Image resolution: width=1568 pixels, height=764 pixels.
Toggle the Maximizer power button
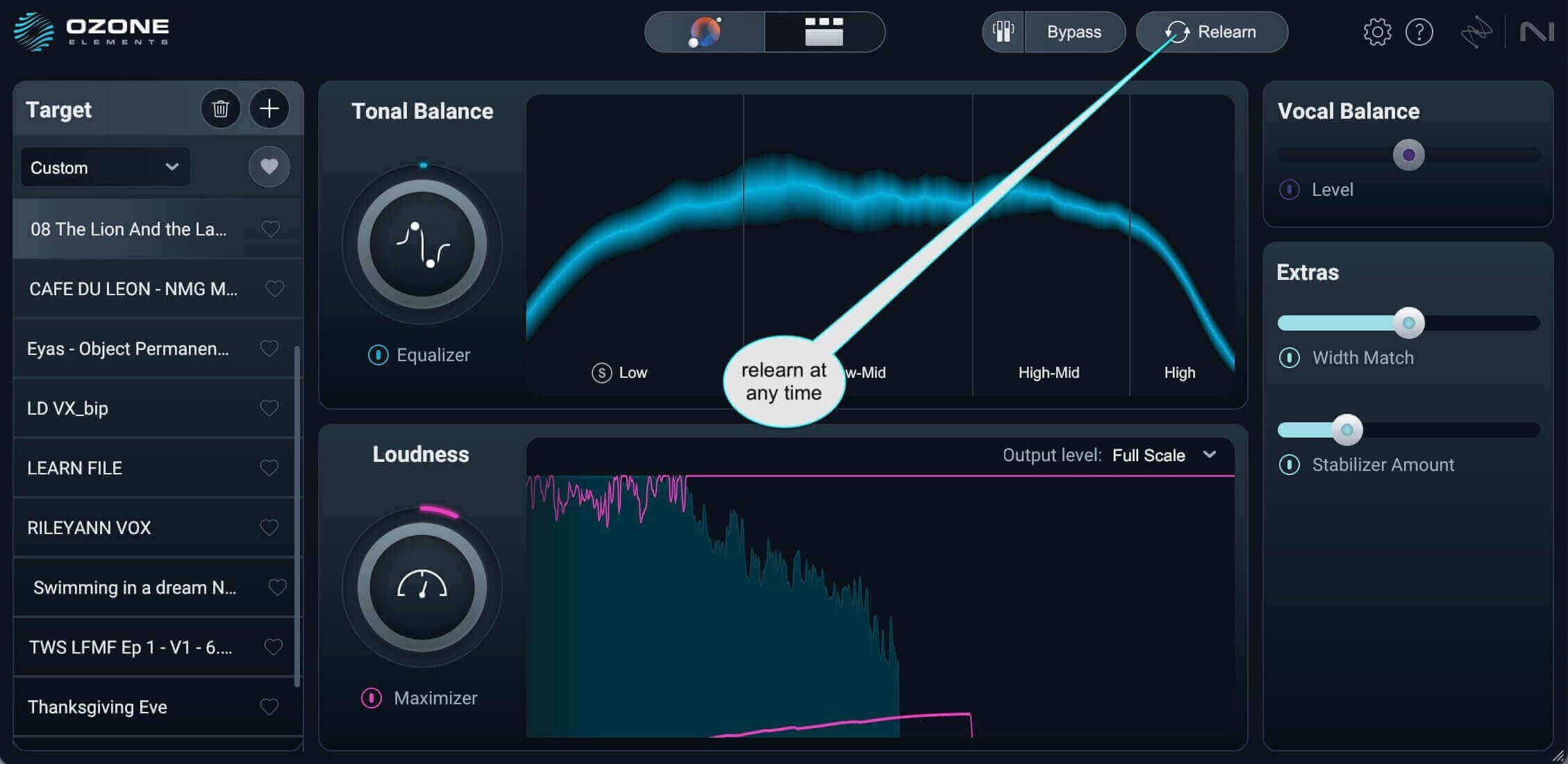point(372,698)
